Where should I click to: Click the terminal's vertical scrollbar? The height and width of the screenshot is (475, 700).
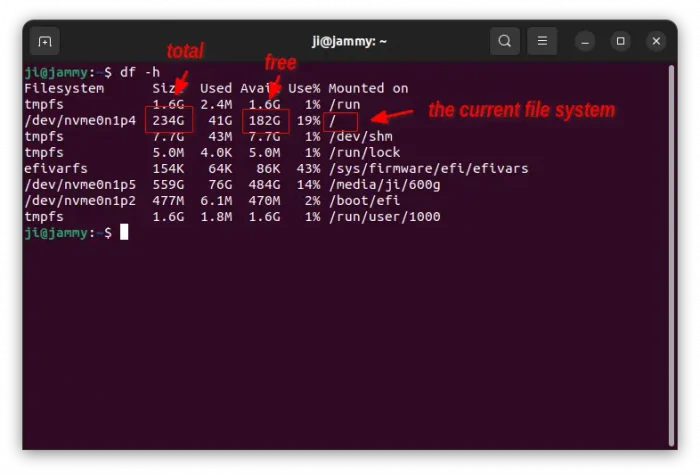pyautogui.click(x=670, y=250)
